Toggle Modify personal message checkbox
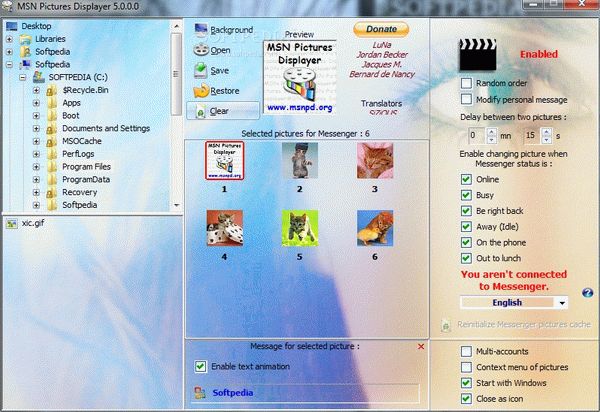 tap(466, 100)
